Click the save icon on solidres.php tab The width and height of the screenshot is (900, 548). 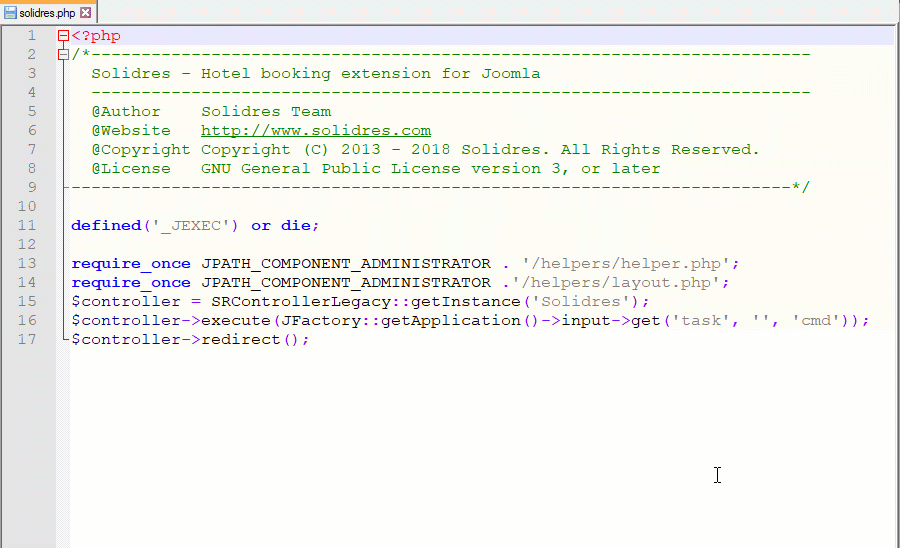(10, 13)
